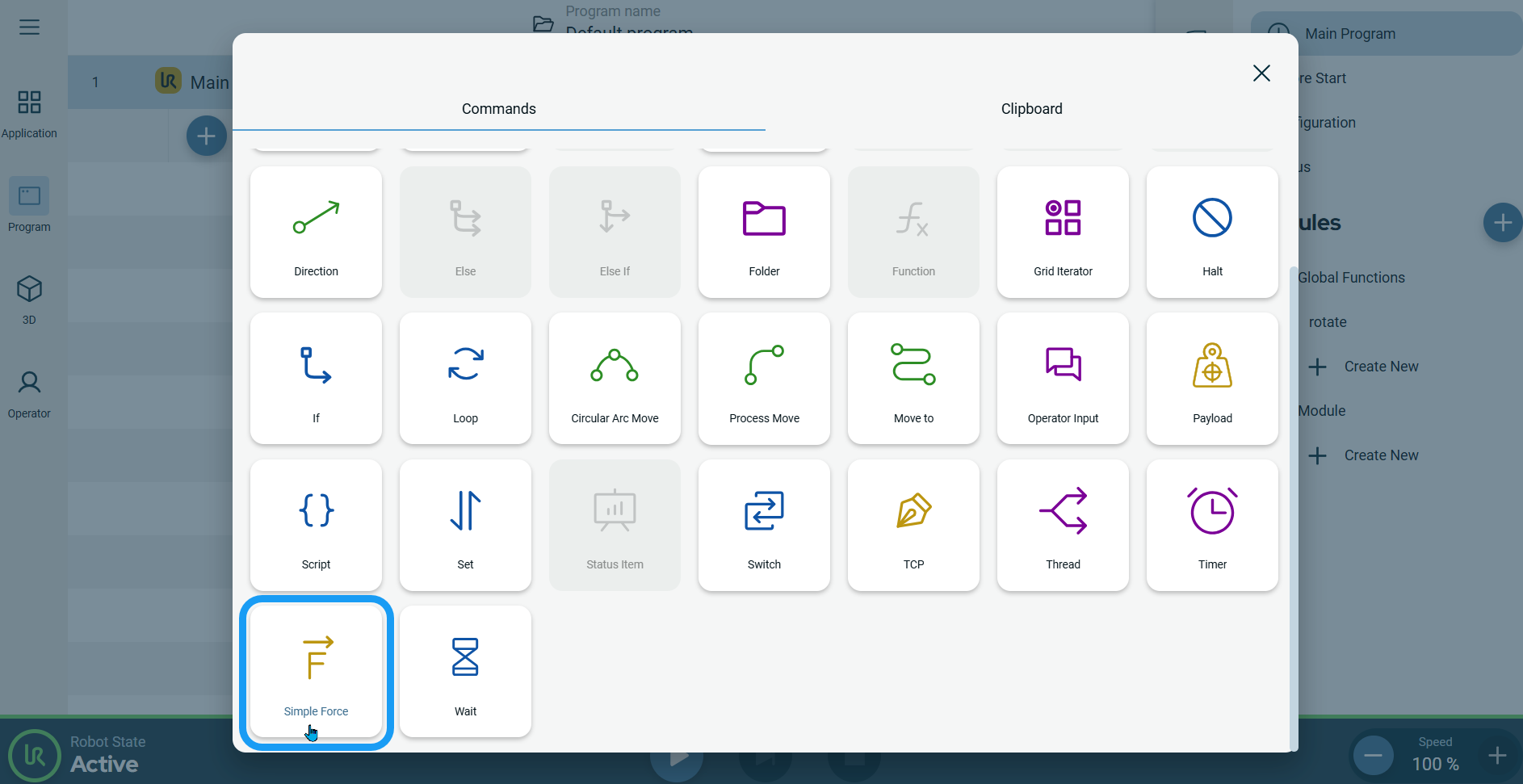
Task: Click the dialog's vertical scrollbar
Action: pyautogui.click(x=1293, y=509)
